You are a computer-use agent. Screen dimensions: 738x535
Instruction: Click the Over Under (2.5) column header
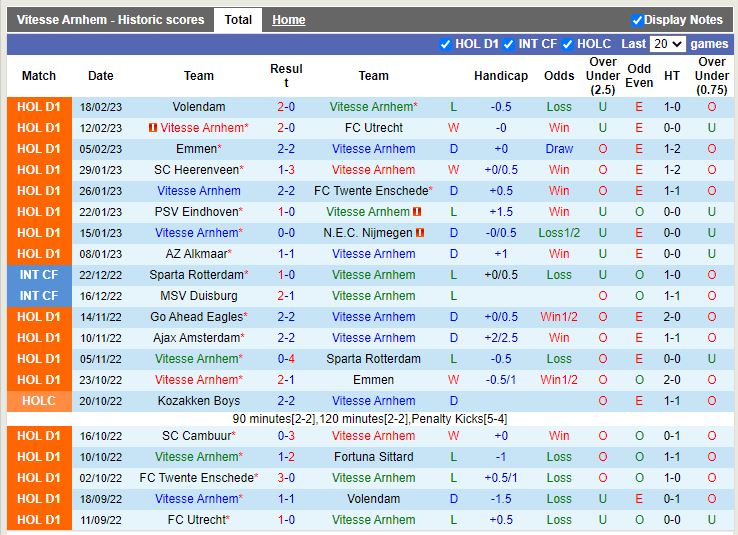pyautogui.click(x=602, y=76)
